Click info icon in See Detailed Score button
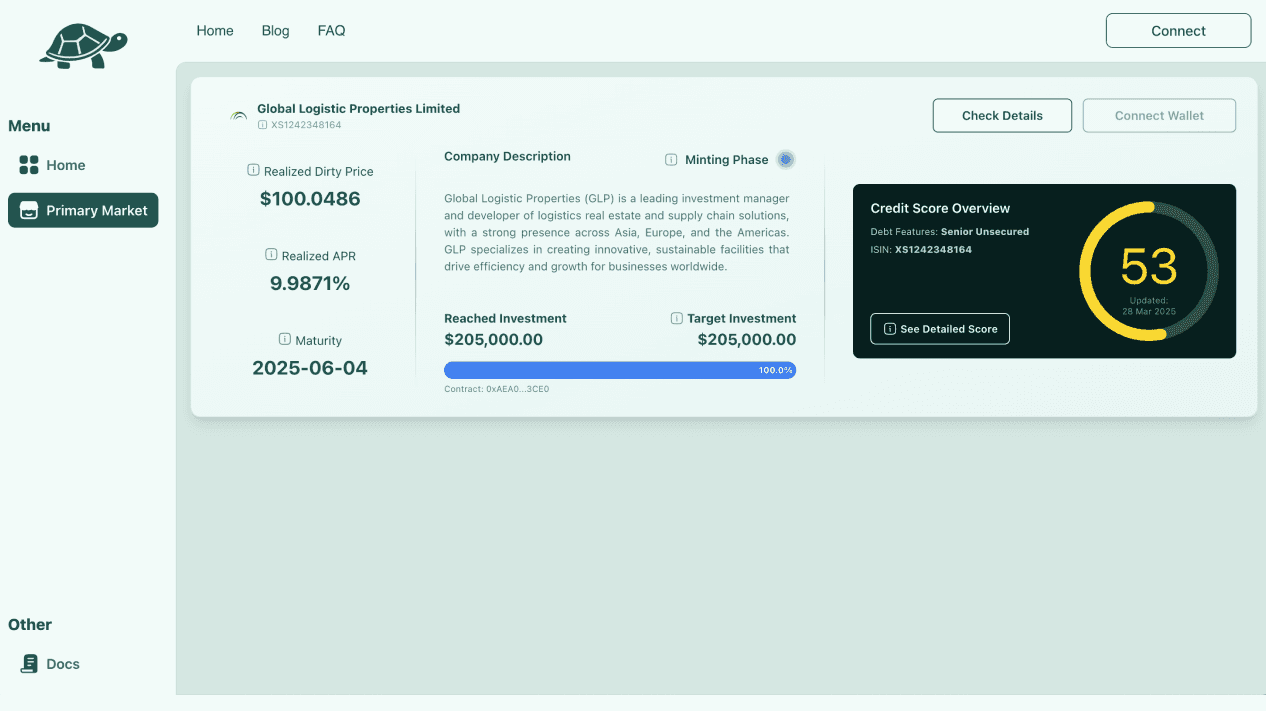Viewport: 1266px width, 711px height. click(890, 328)
